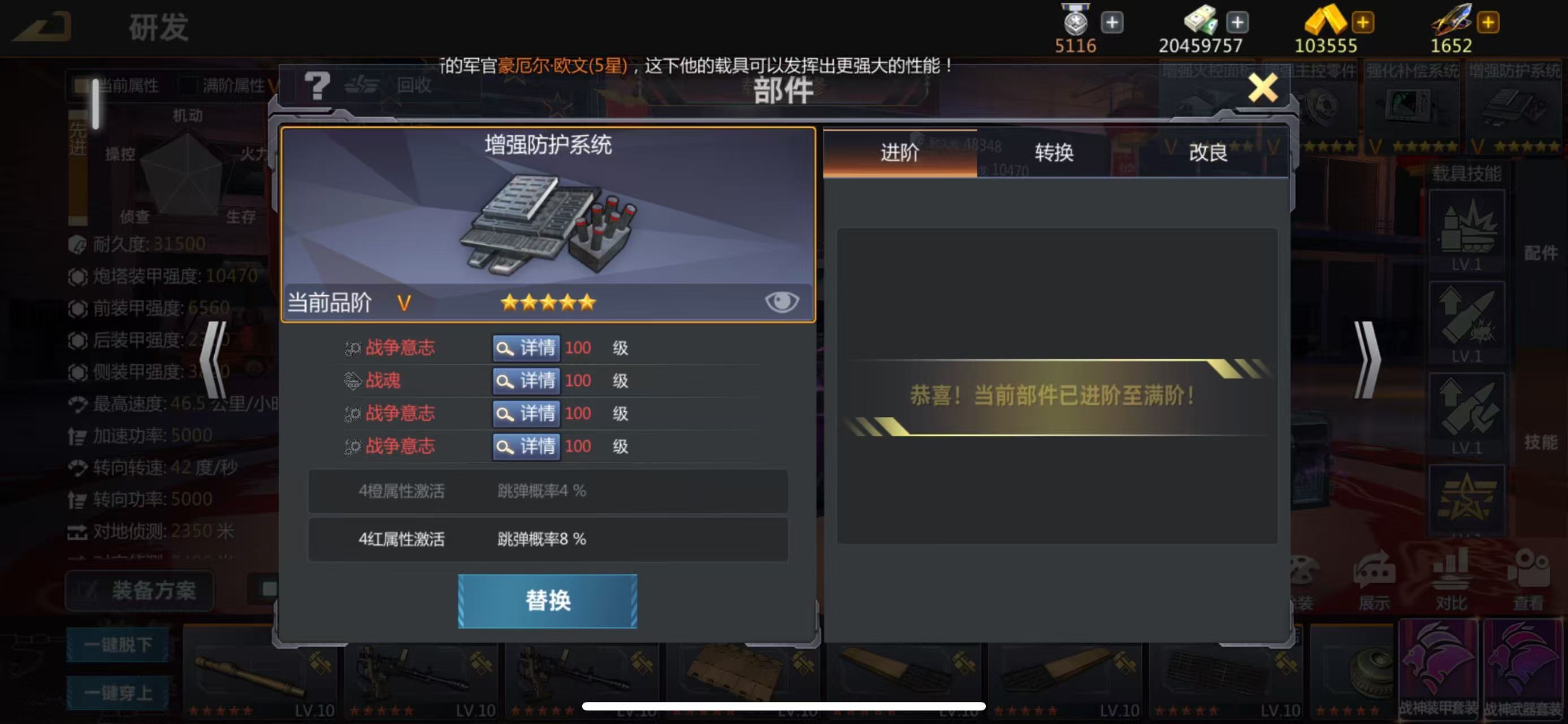Screen dimensions: 1568x724
Task: Click the back arrow beside 研发
Action: [x=42, y=26]
